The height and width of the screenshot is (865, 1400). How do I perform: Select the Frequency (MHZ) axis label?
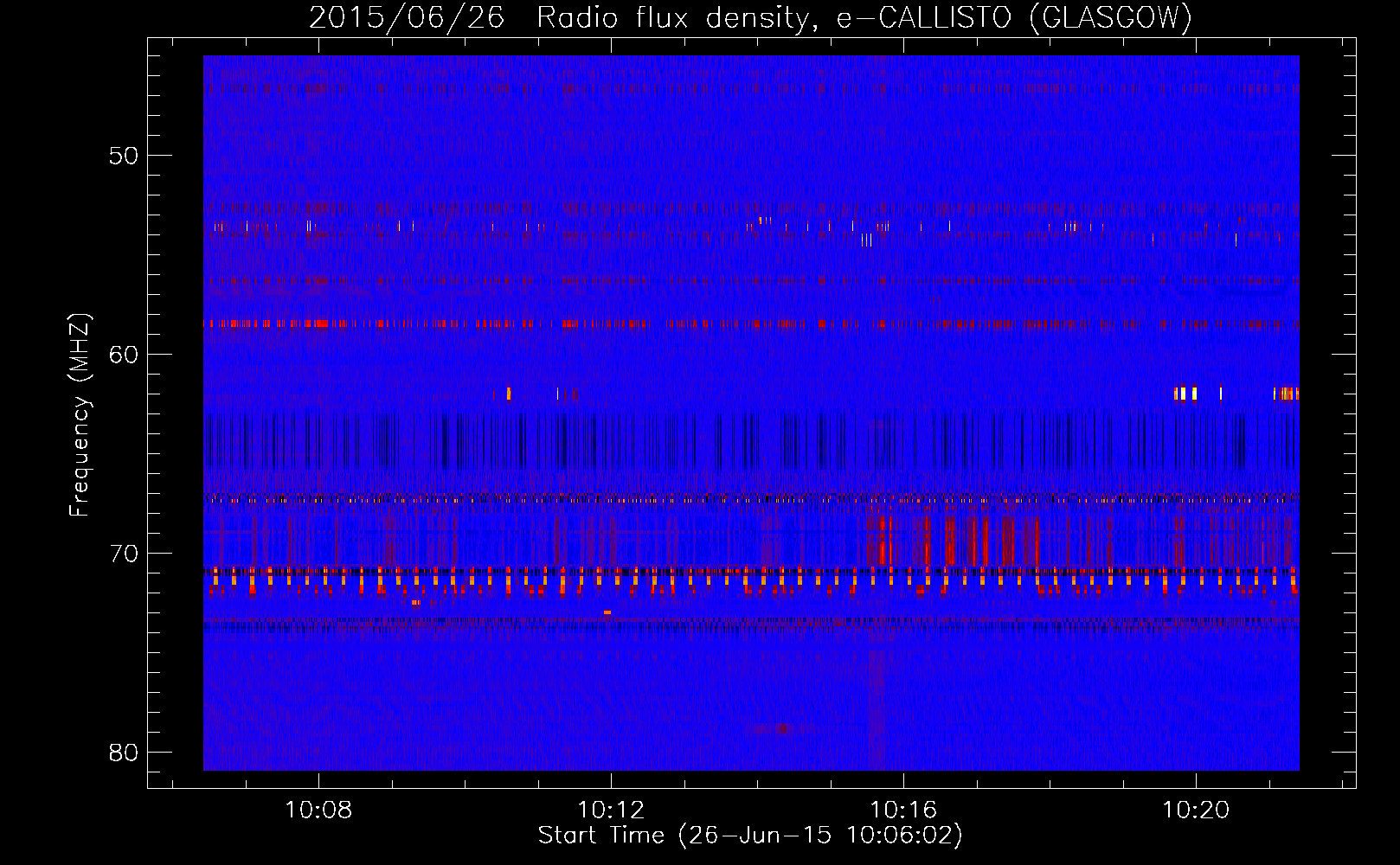80,415
